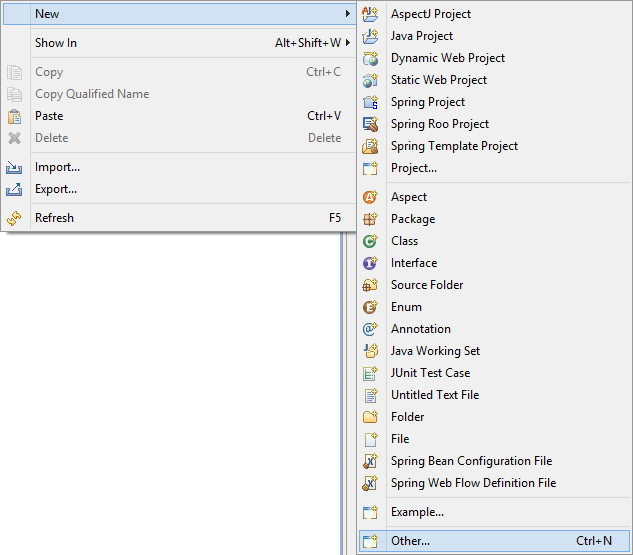The width and height of the screenshot is (633, 555).
Task: Click the Import icon
Action: click(x=14, y=167)
